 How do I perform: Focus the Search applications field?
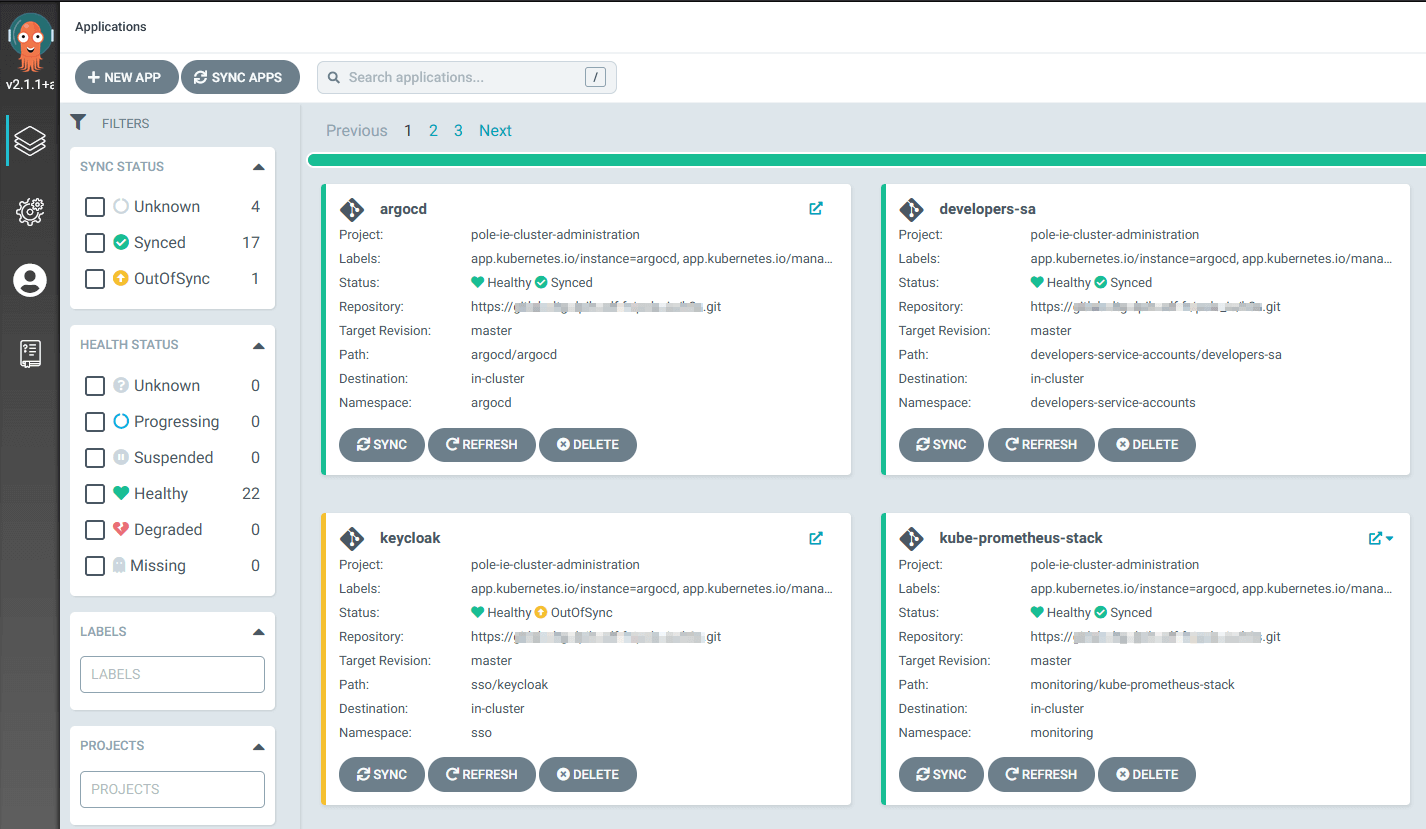pyautogui.click(x=467, y=77)
